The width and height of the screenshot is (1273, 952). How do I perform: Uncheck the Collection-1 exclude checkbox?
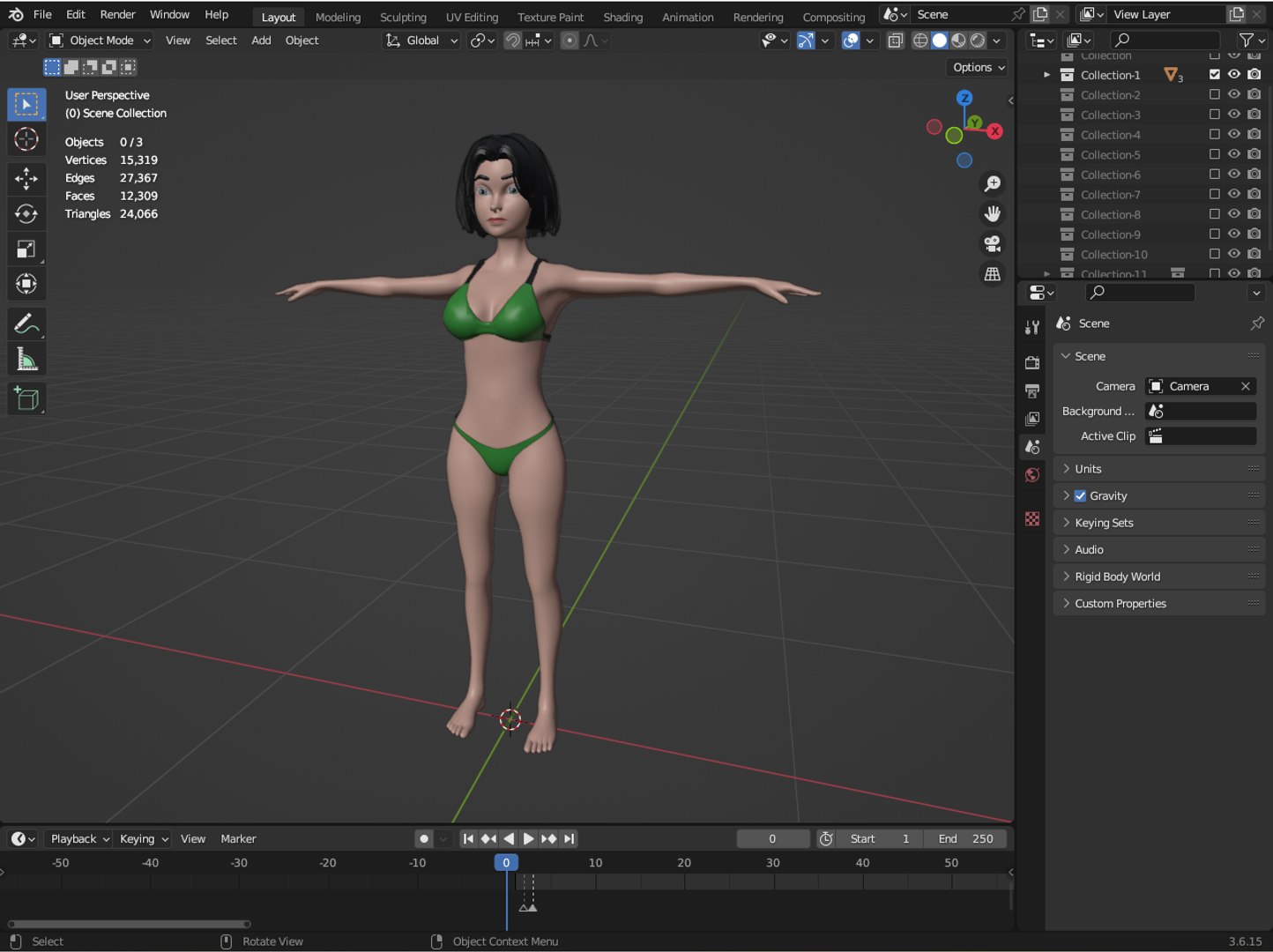coord(1215,75)
